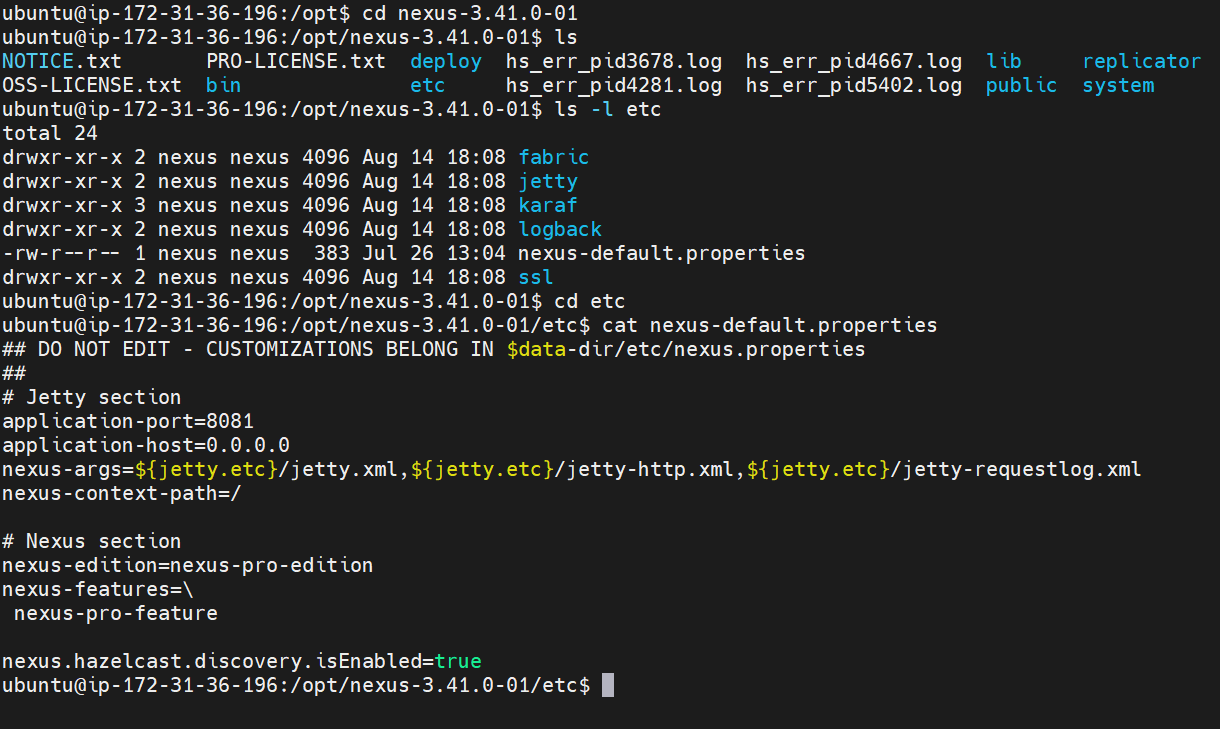
Task: Click the replicator folder name
Action: 1141,61
